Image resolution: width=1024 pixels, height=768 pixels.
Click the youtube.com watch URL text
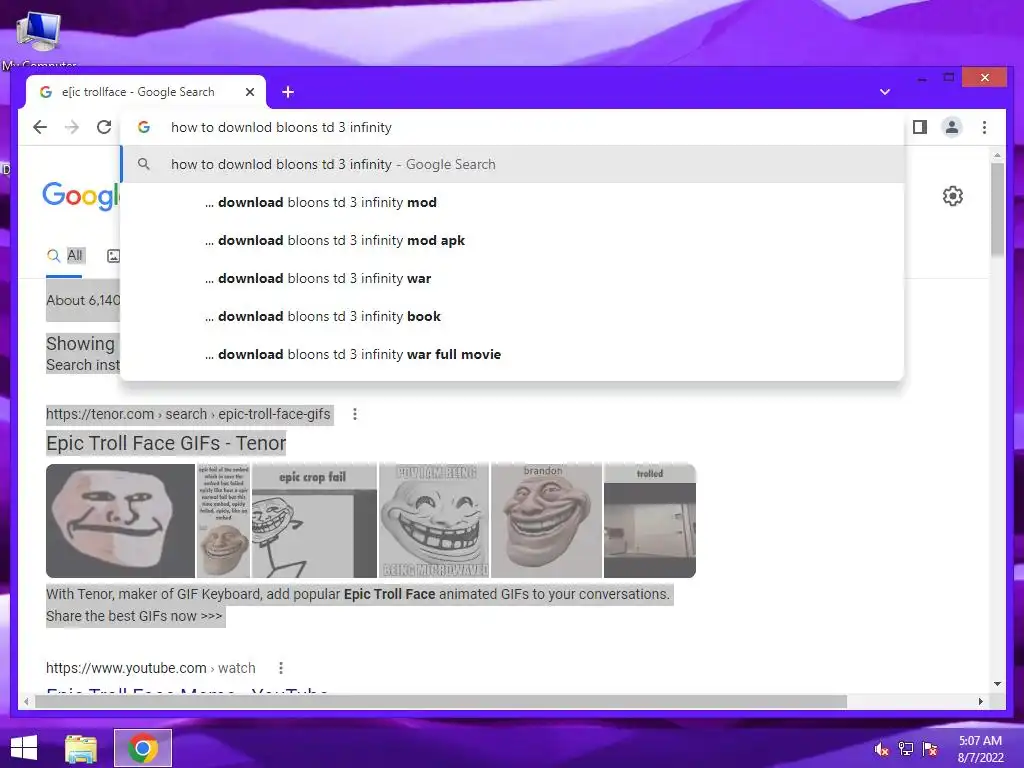(x=151, y=668)
